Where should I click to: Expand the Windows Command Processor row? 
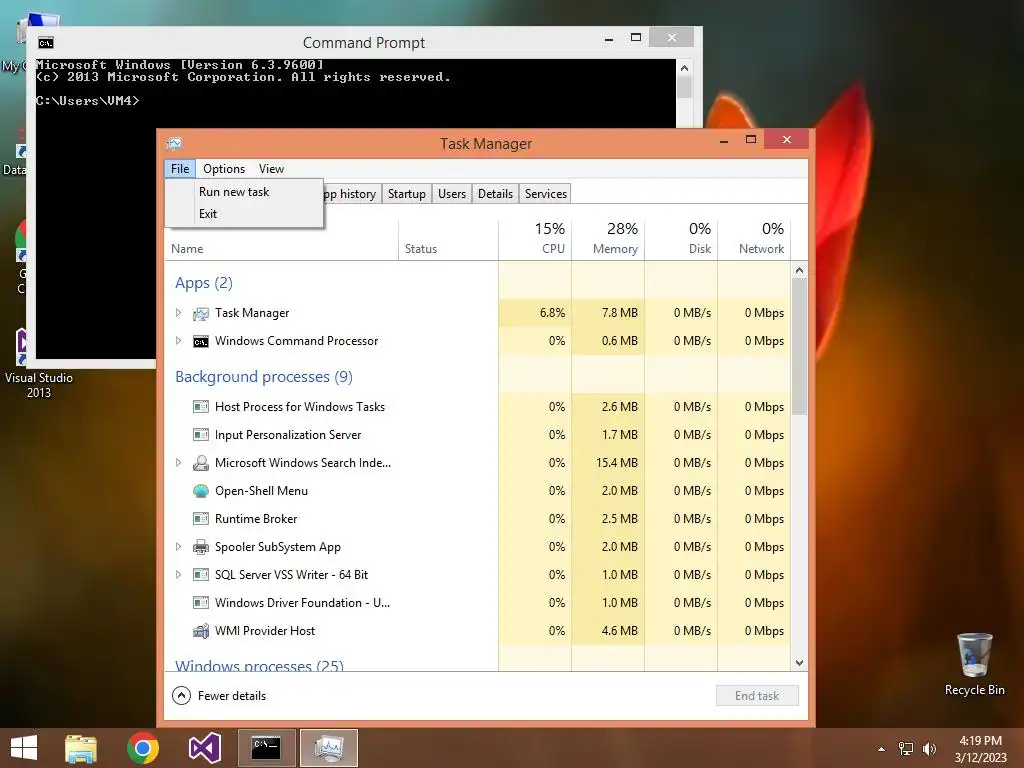[178, 341]
